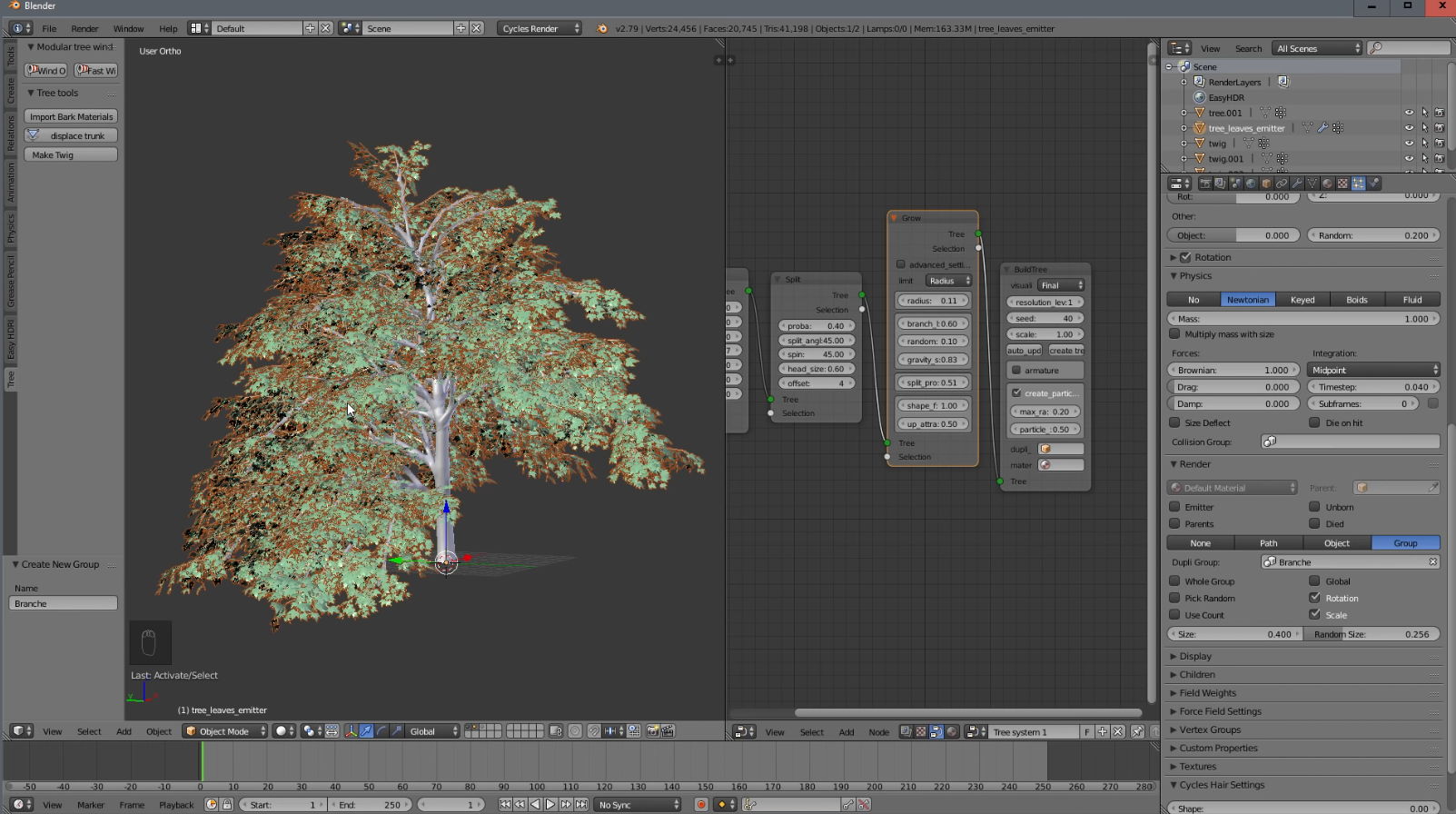Open the Object Data tab triangle icon
Image resolution: width=1456 pixels, height=814 pixels.
click(x=1312, y=184)
